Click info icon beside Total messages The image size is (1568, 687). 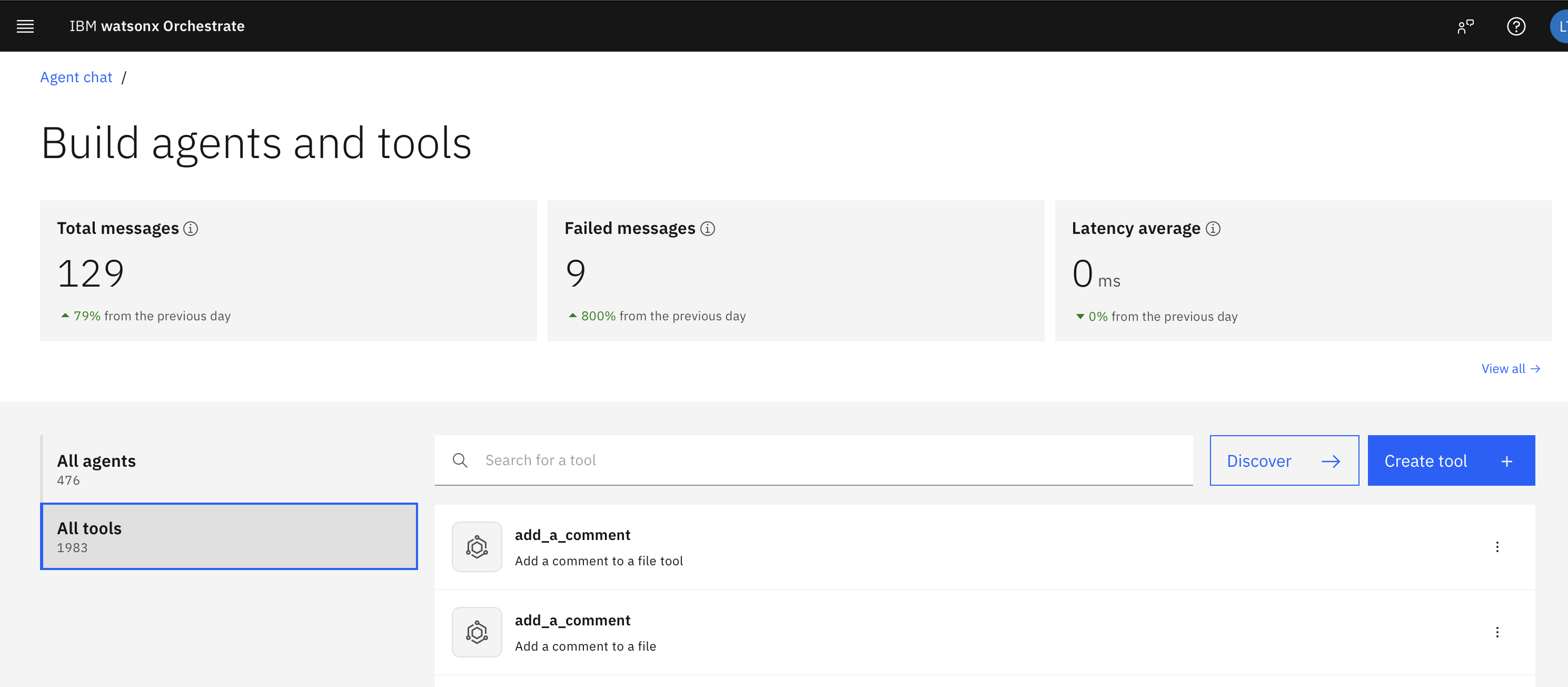pyautogui.click(x=191, y=229)
